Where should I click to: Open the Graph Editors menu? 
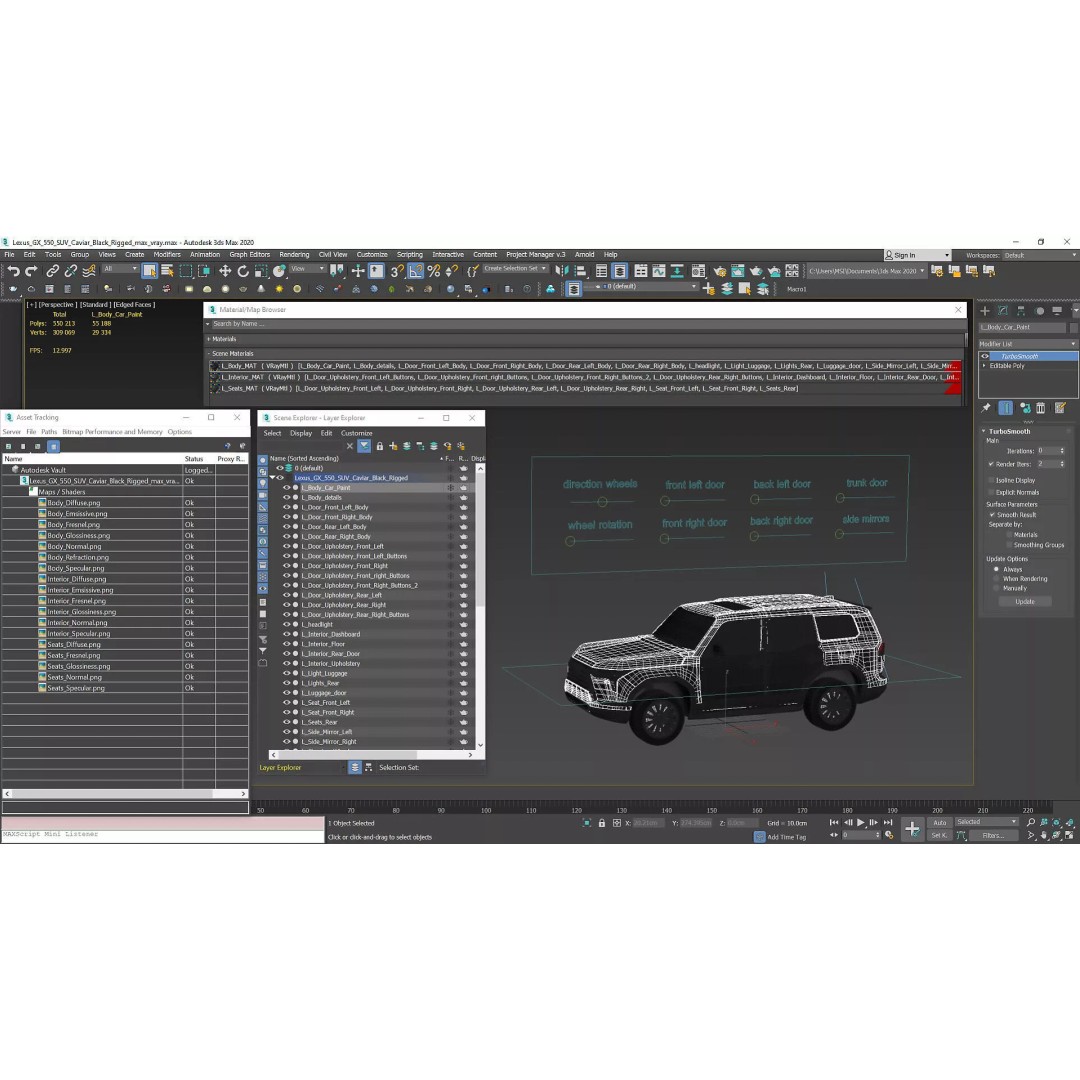249,255
